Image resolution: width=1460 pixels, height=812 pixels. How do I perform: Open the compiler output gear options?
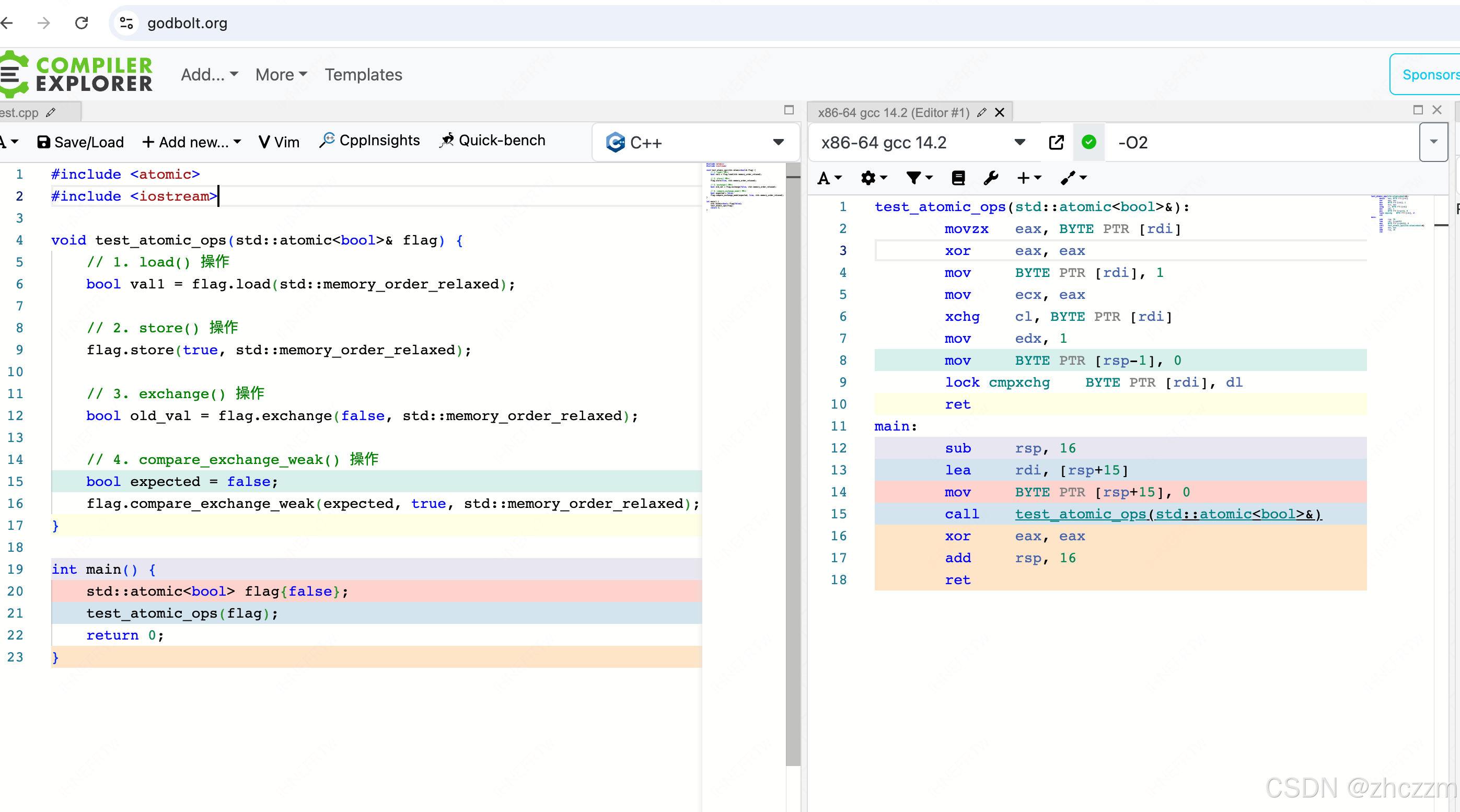point(873,178)
